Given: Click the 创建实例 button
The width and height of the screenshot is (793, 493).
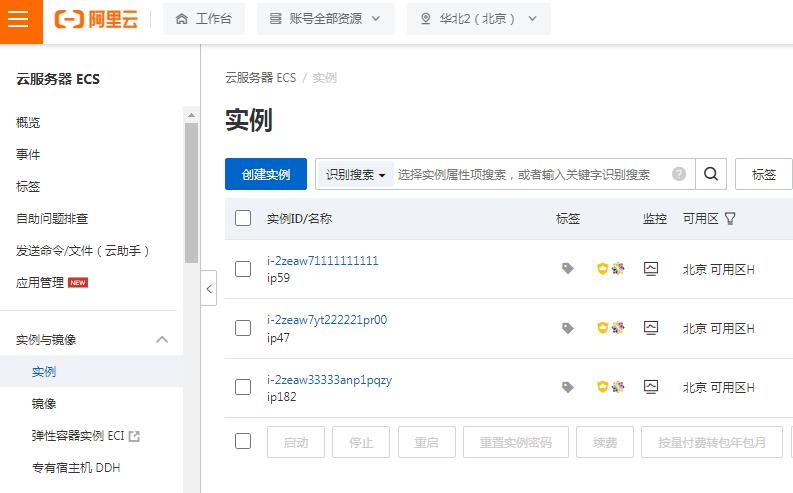Looking at the screenshot, I should click(266, 174).
